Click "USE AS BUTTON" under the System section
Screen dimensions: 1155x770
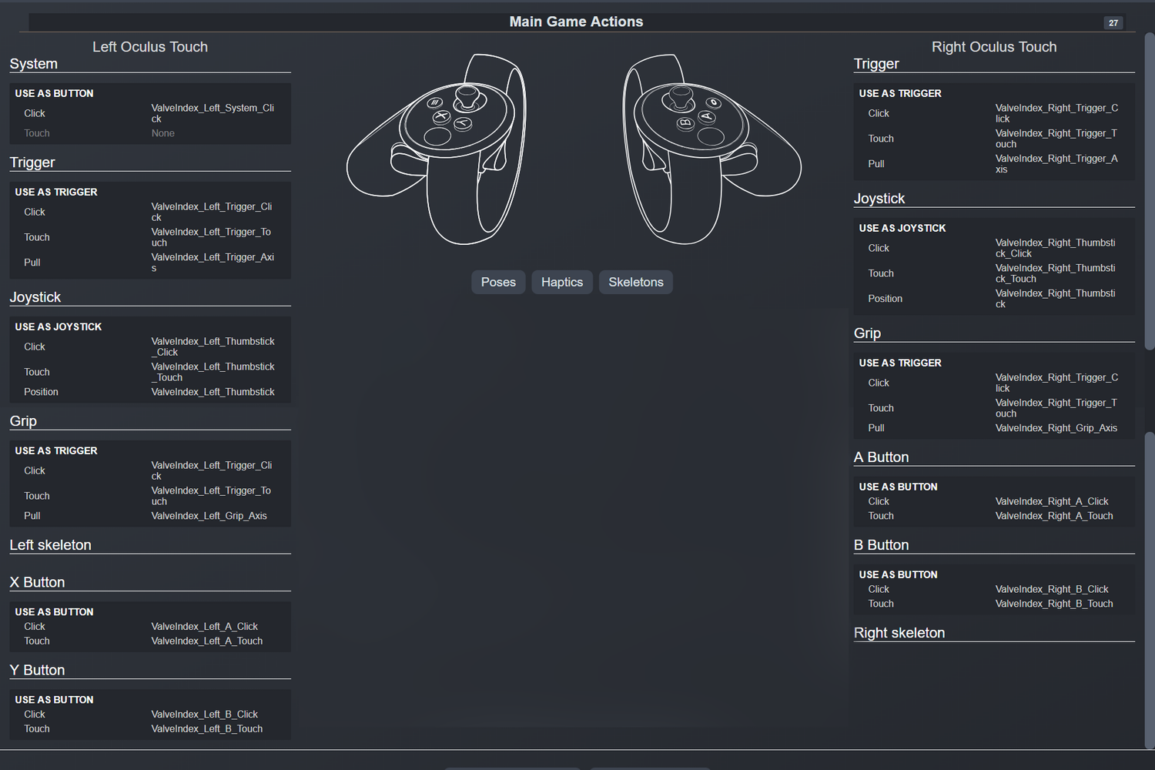tap(54, 94)
